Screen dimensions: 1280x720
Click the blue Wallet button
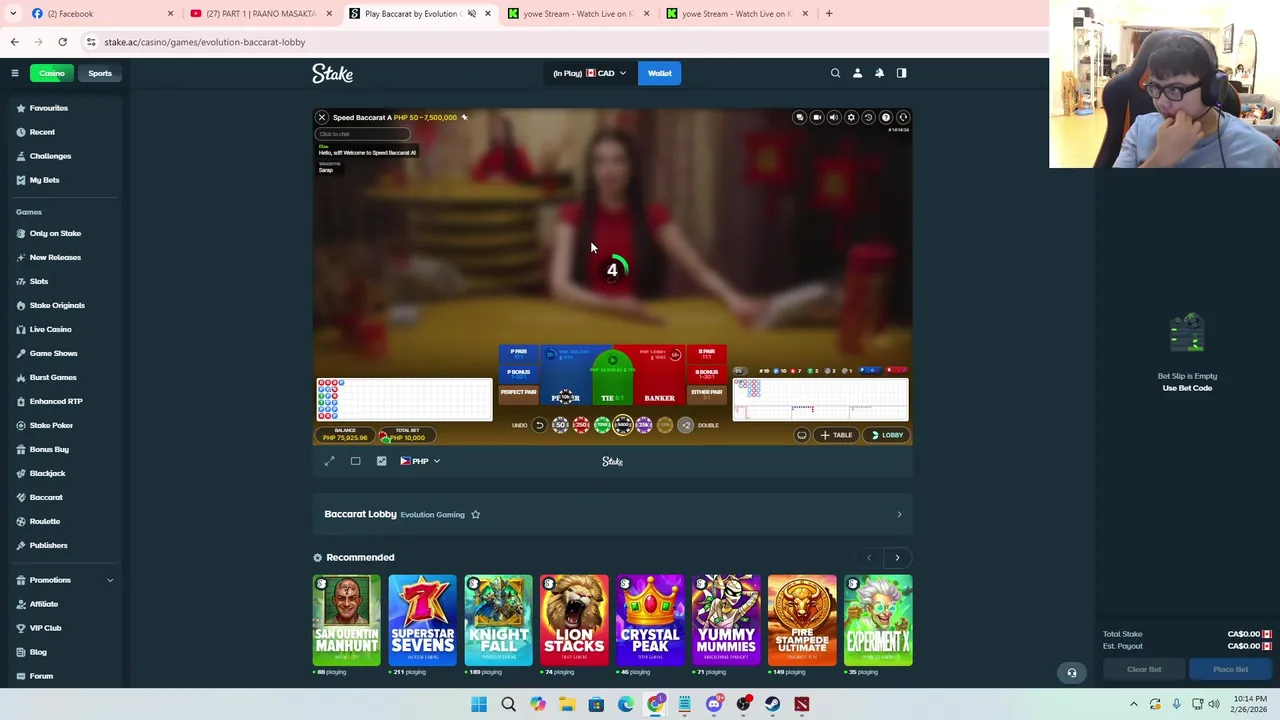point(660,73)
